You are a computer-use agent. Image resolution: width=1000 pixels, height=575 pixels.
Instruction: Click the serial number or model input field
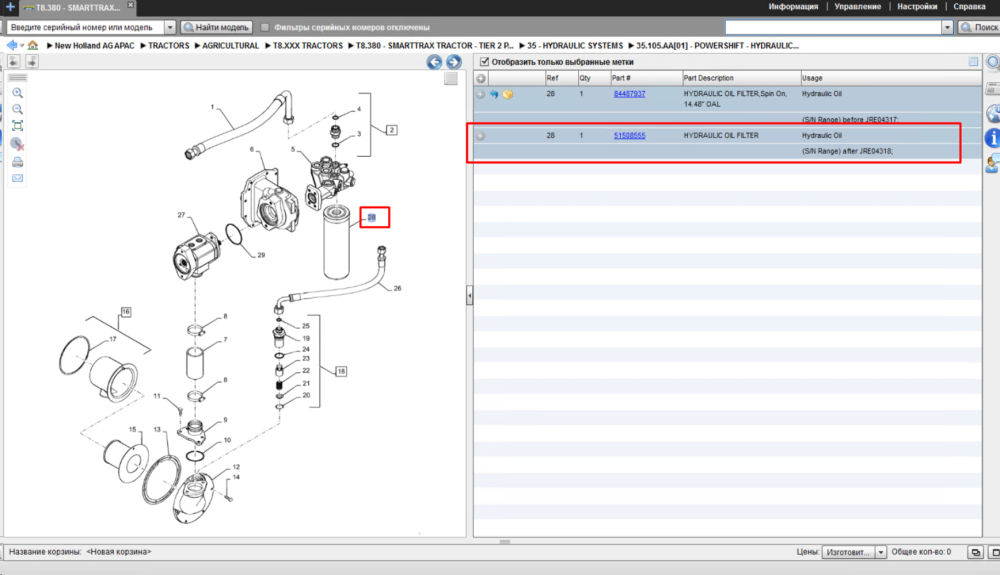pyautogui.click(x=86, y=27)
